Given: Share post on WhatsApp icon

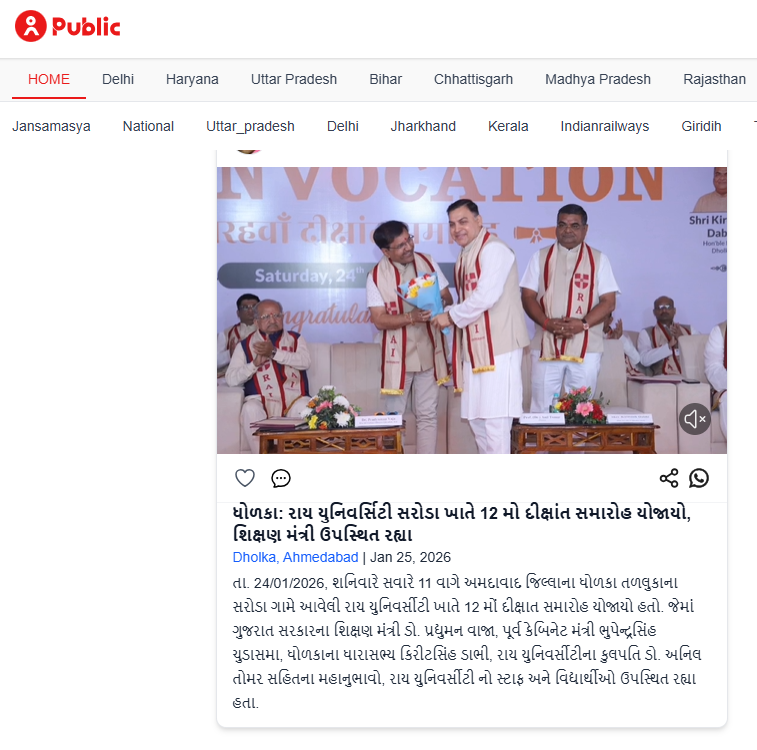Looking at the screenshot, I should (699, 478).
